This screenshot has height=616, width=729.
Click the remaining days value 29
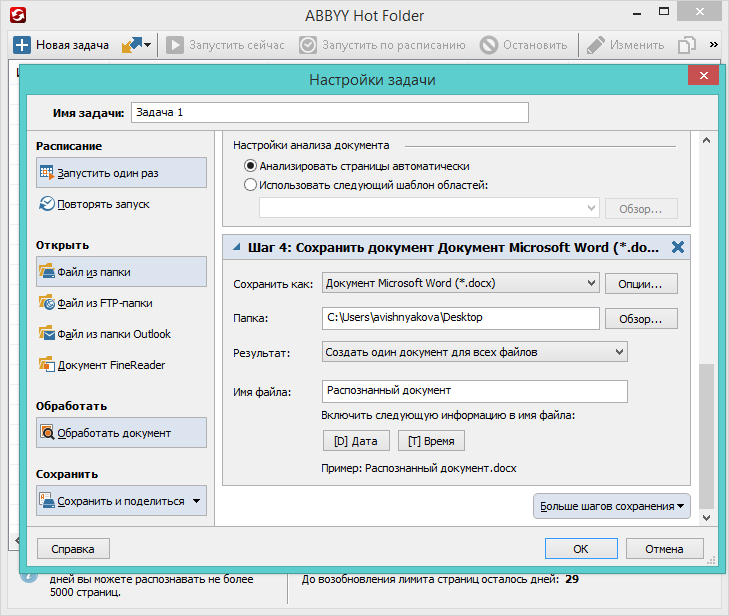coord(572,579)
